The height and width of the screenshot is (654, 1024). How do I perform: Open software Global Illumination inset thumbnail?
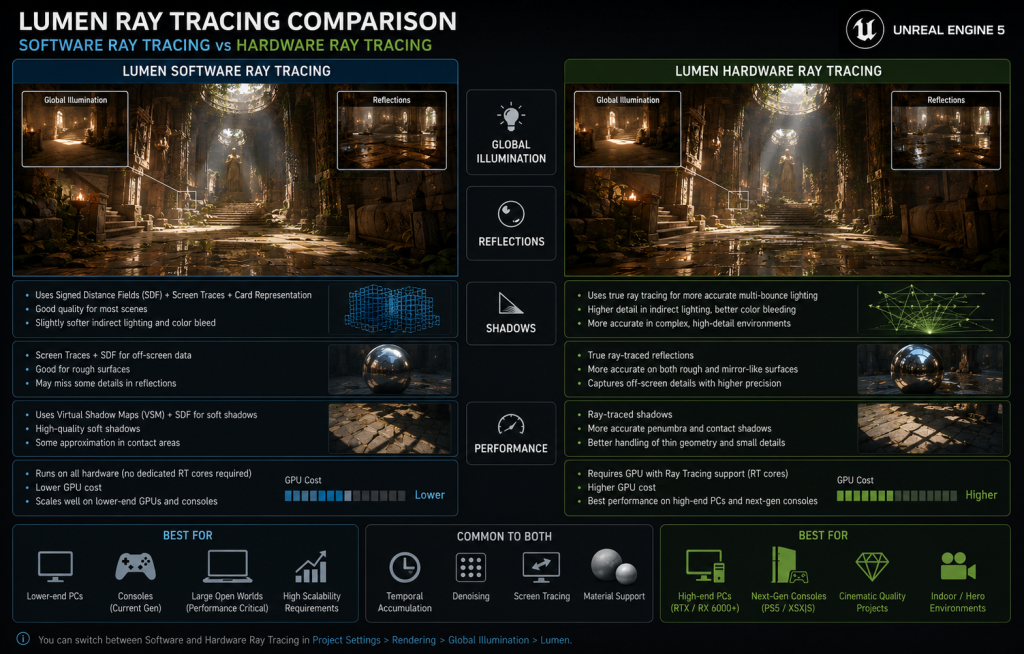pos(75,129)
